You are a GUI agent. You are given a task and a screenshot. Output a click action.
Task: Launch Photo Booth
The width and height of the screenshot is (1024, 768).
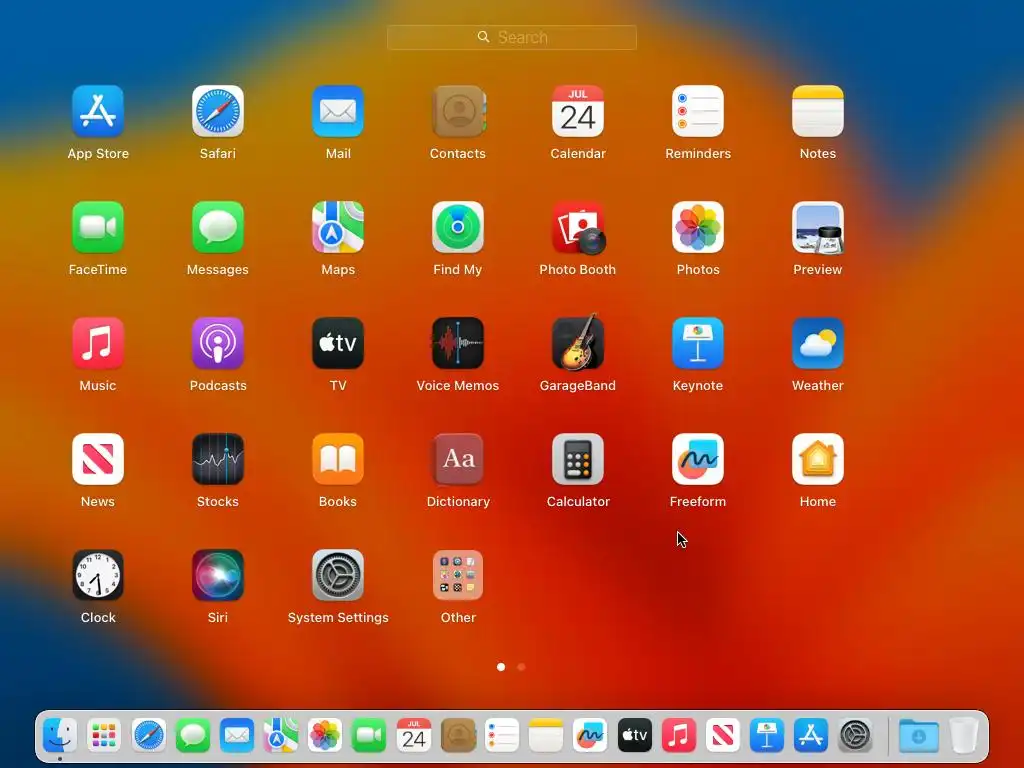(578, 227)
